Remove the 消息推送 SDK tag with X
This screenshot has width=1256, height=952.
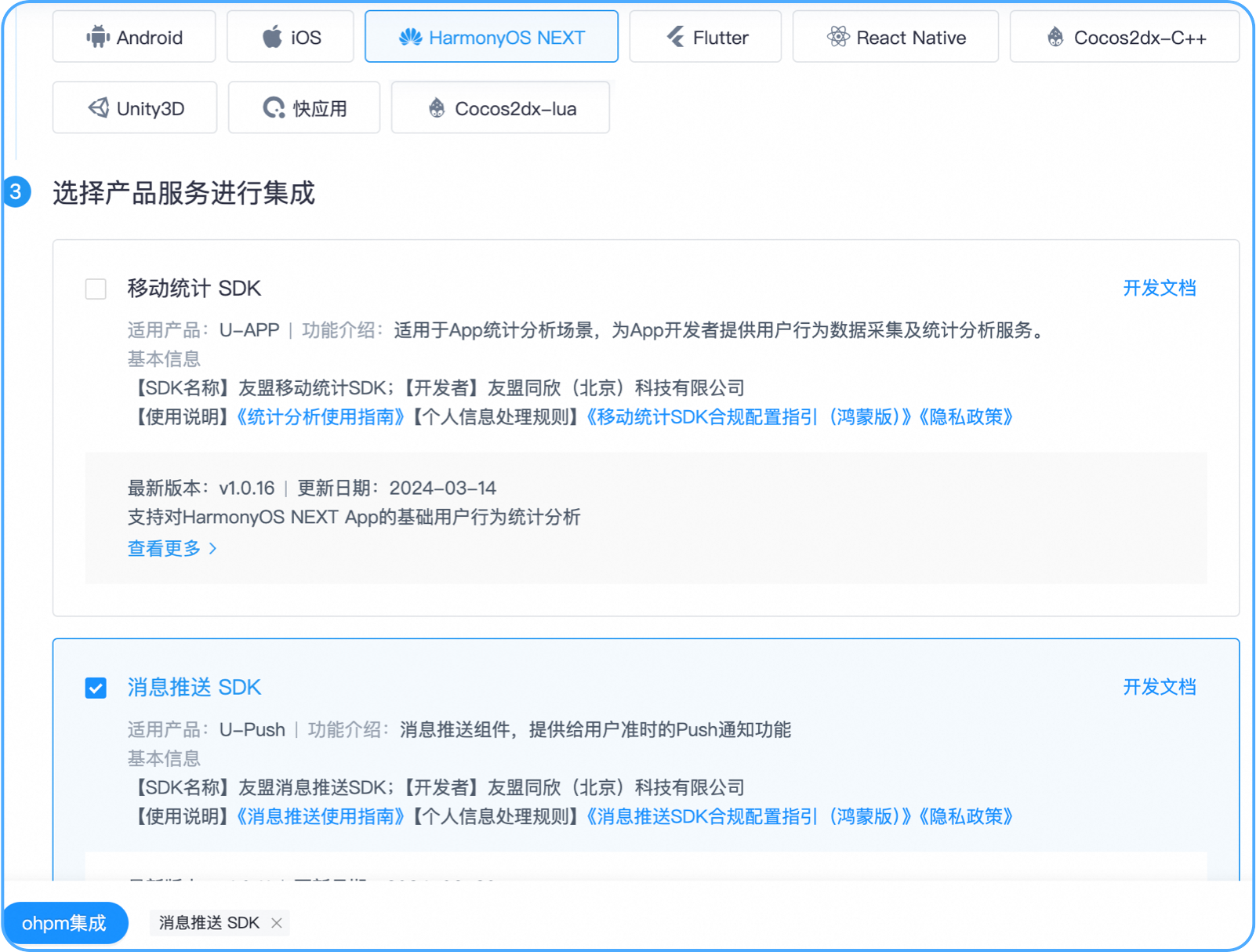pyautogui.click(x=277, y=923)
